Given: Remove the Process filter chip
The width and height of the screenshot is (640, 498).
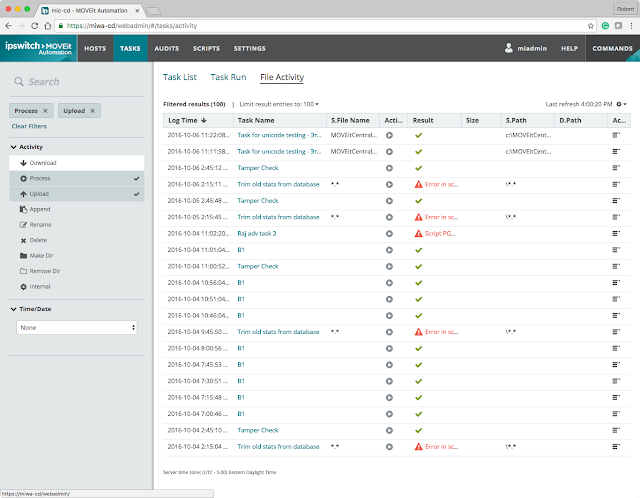Looking at the screenshot, I should [x=45, y=111].
